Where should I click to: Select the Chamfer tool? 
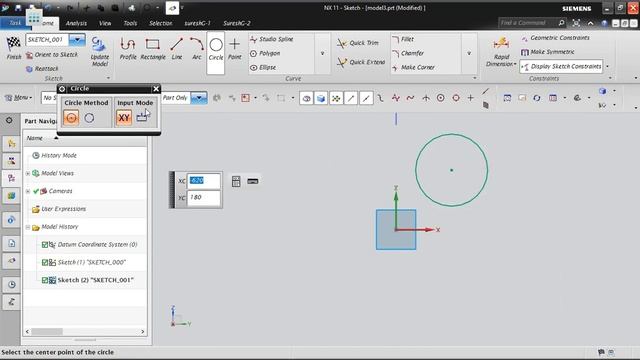click(x=408, y=53)
